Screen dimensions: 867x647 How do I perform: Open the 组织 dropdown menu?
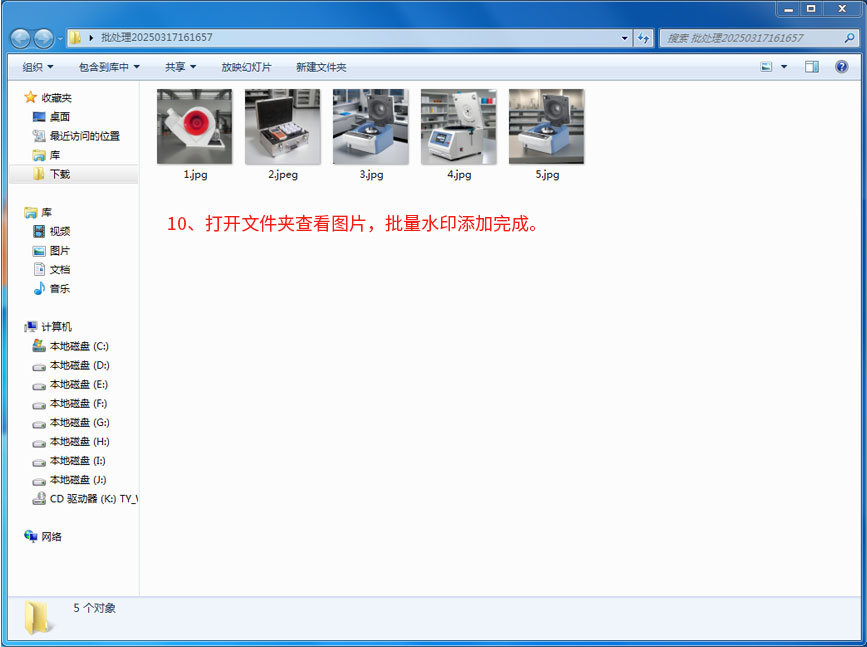[38, 67]
